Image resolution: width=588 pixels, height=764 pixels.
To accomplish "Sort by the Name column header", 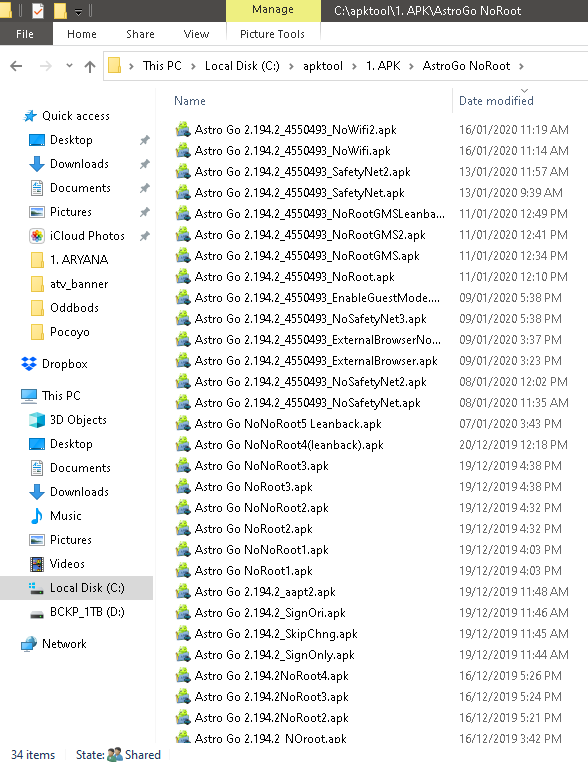I will [190, 101].
